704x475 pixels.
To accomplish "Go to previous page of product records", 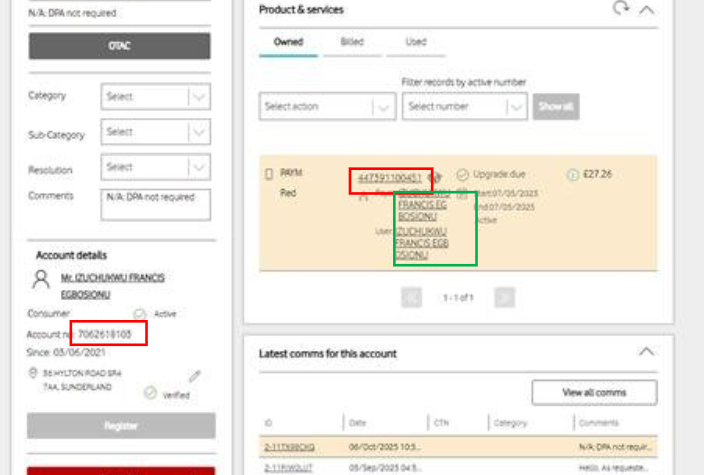I will [411, 297].
